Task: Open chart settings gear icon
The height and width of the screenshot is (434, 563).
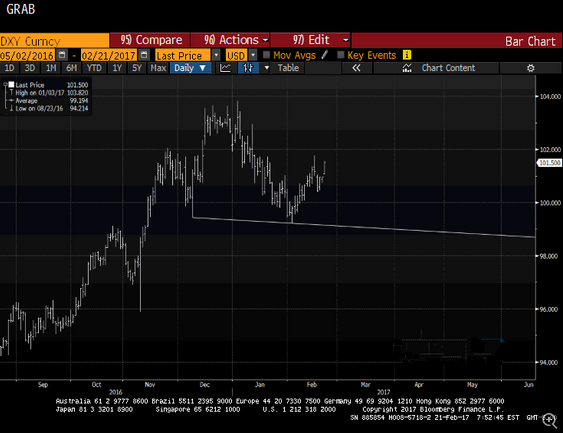Action: 530,68
